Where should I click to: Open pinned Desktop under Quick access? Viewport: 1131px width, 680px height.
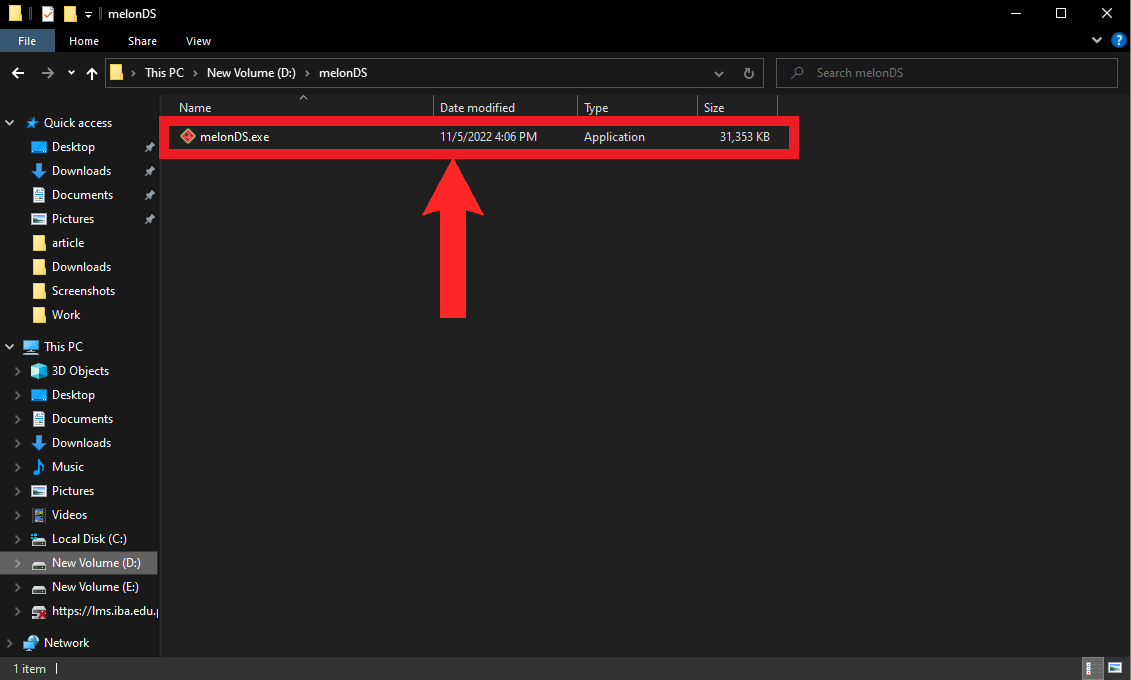click(x=73, y=147)
